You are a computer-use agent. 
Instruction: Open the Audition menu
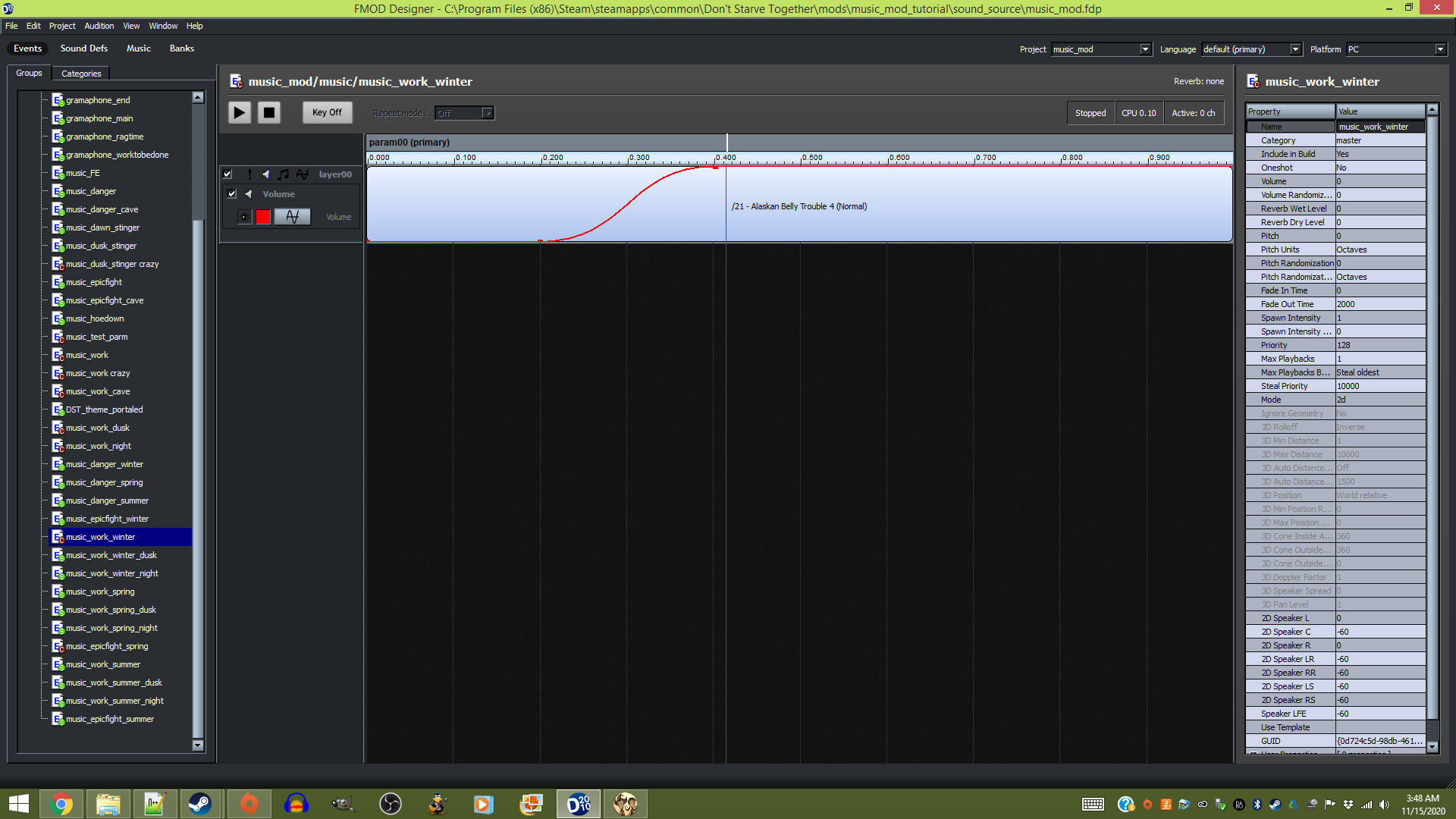click(x=99, y=26)
